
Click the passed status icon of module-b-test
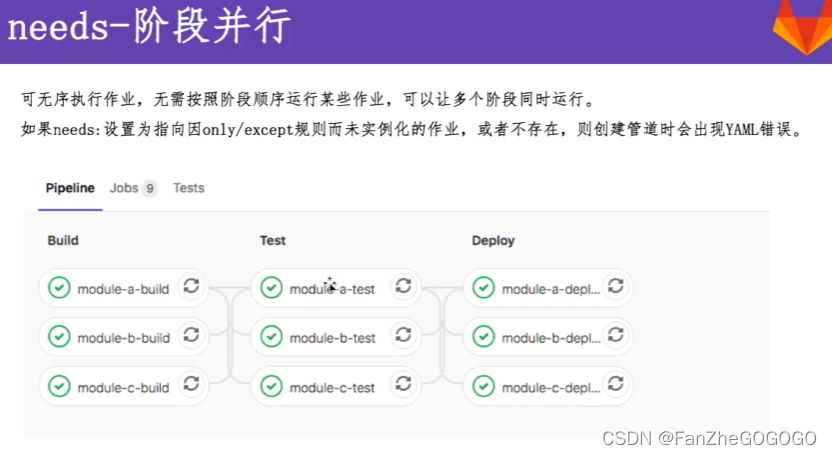click(x=271, y=337)
